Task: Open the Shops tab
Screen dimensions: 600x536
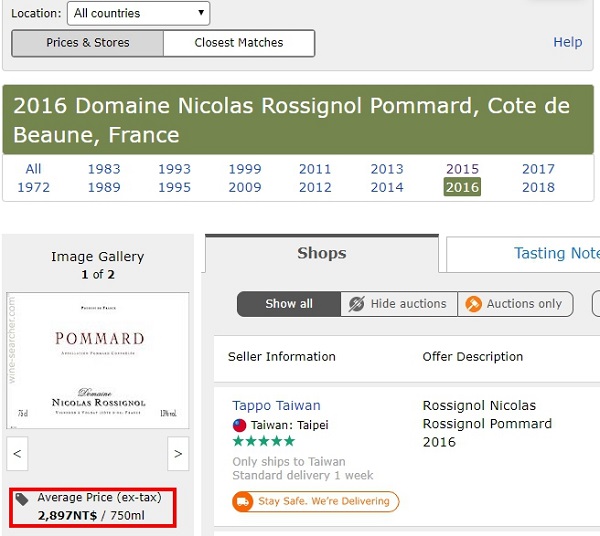Action: click(322, 253)
